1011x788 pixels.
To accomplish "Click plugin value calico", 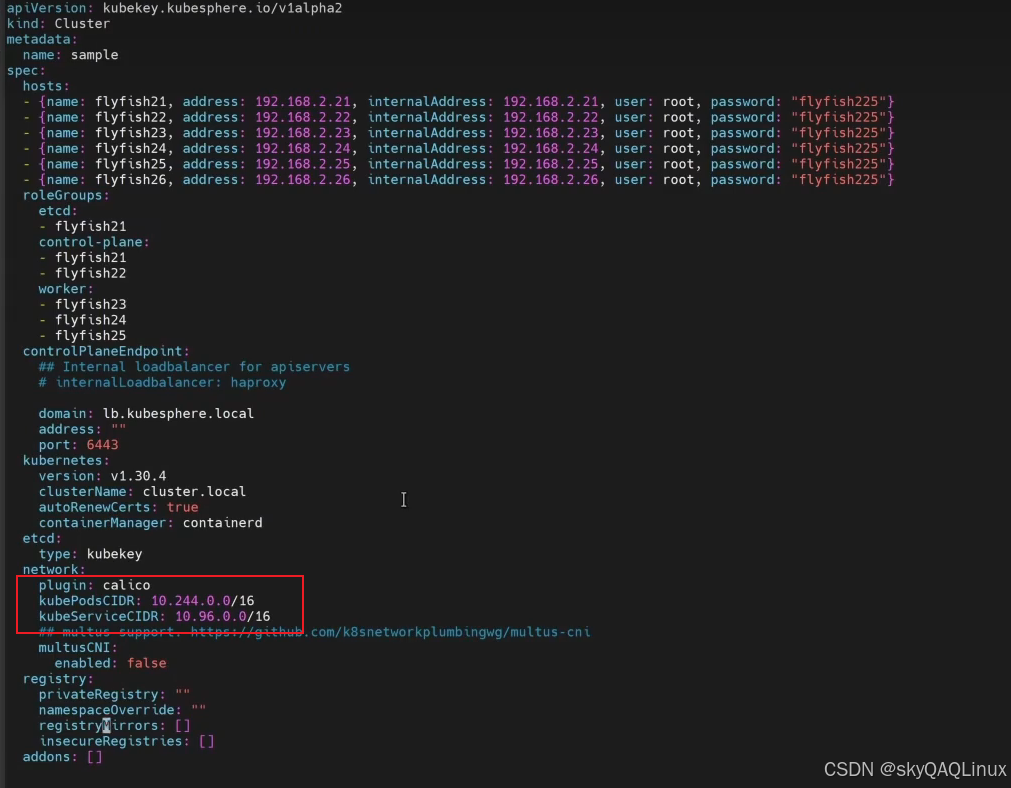I will tap(126, 585).
